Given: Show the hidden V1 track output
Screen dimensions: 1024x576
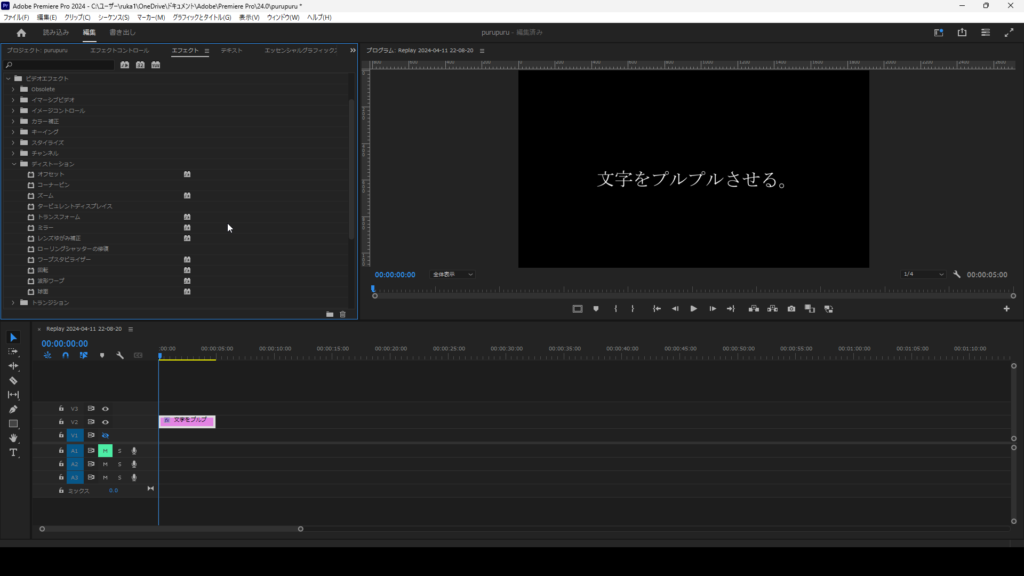Looking at the screenshot, I should [x=105, y=436].
